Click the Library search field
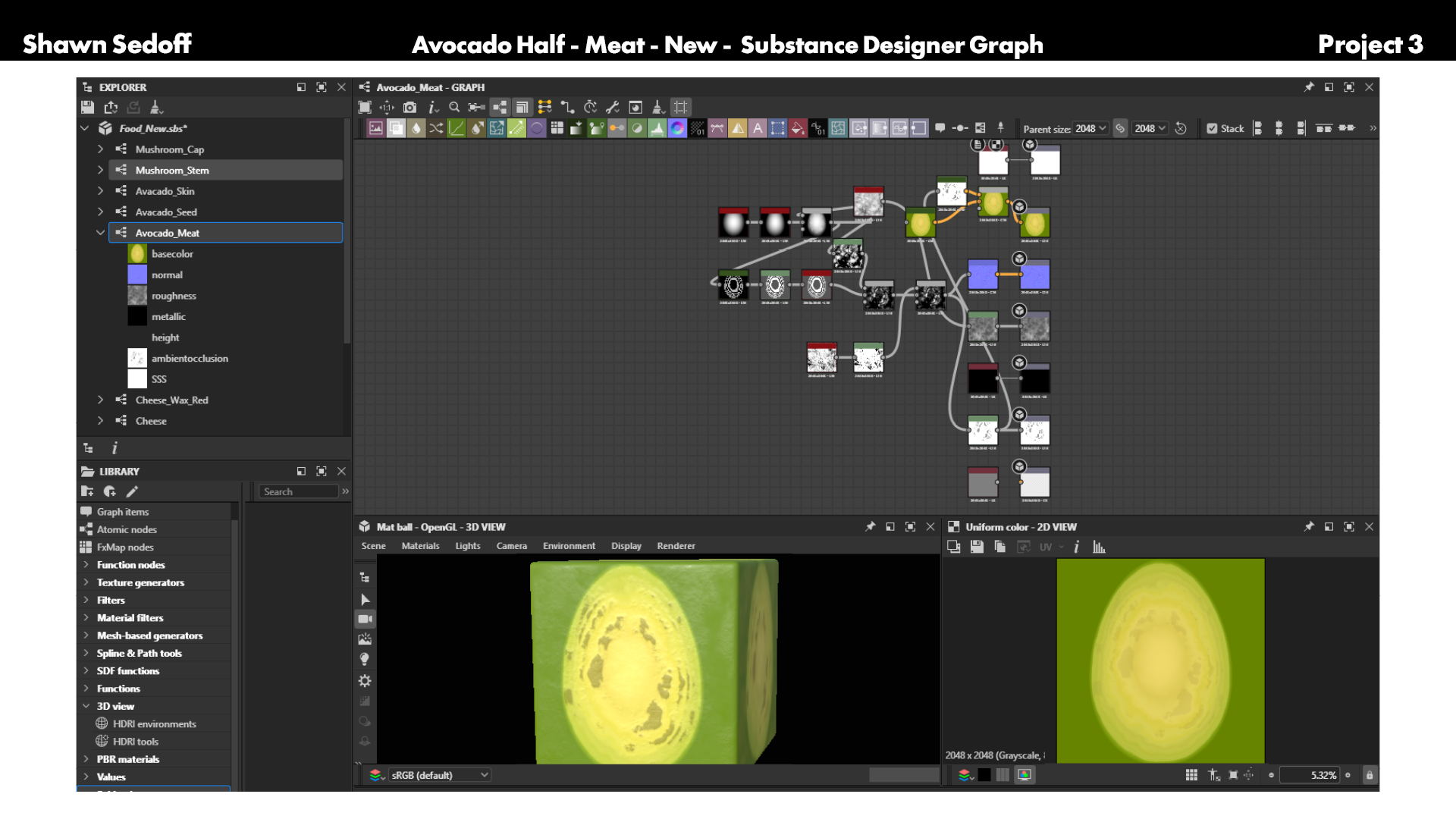Screen dimensions: 1456x819 (299, 491)
